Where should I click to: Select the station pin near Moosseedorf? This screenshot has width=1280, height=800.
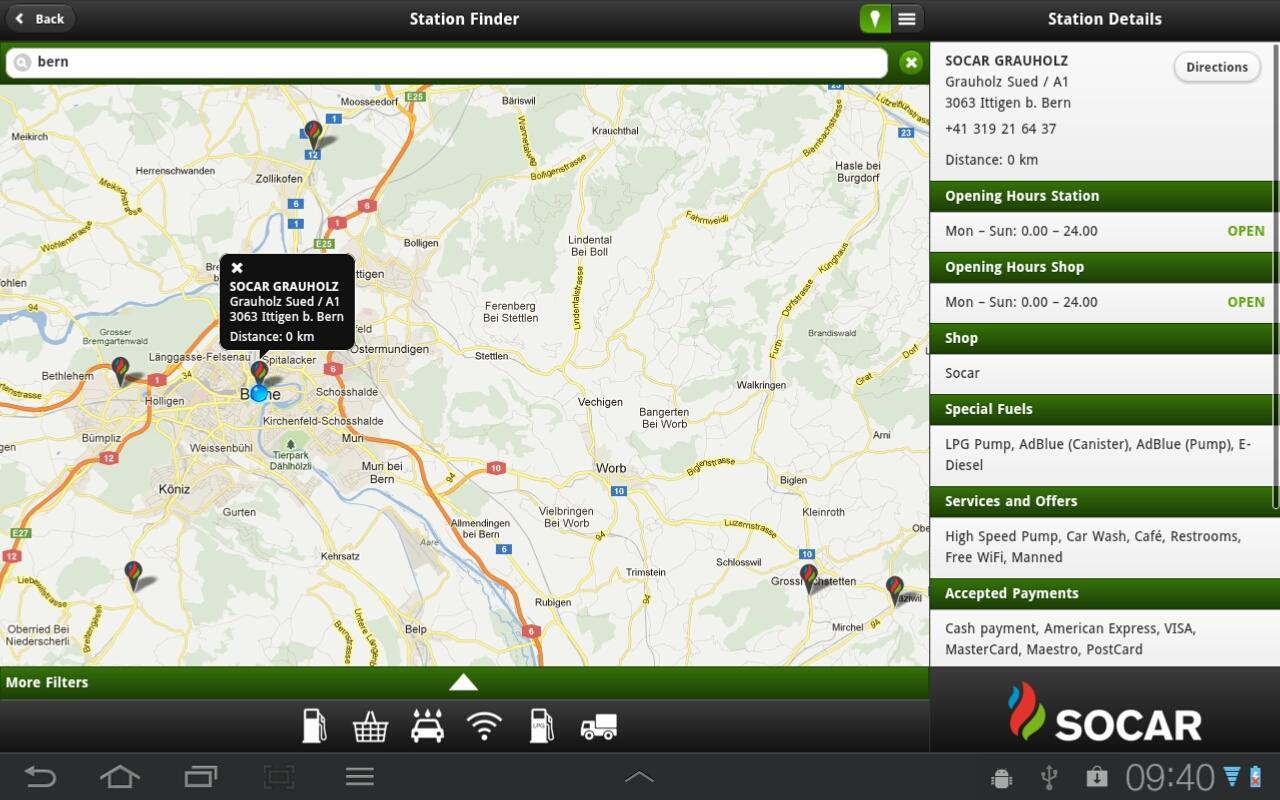tap(314, 135)
